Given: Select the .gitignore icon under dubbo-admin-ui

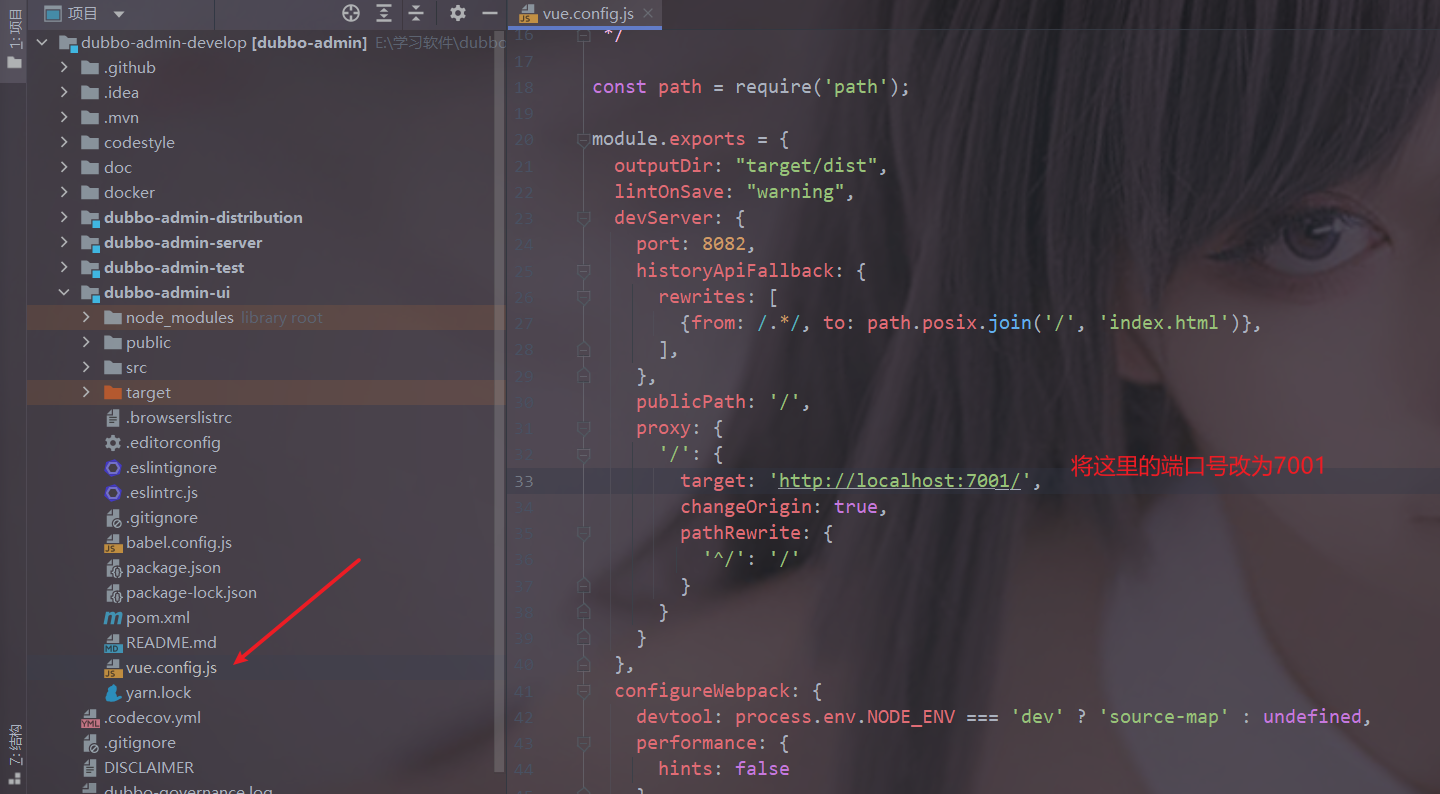Looking at the screenshot, I should [113, 518].
